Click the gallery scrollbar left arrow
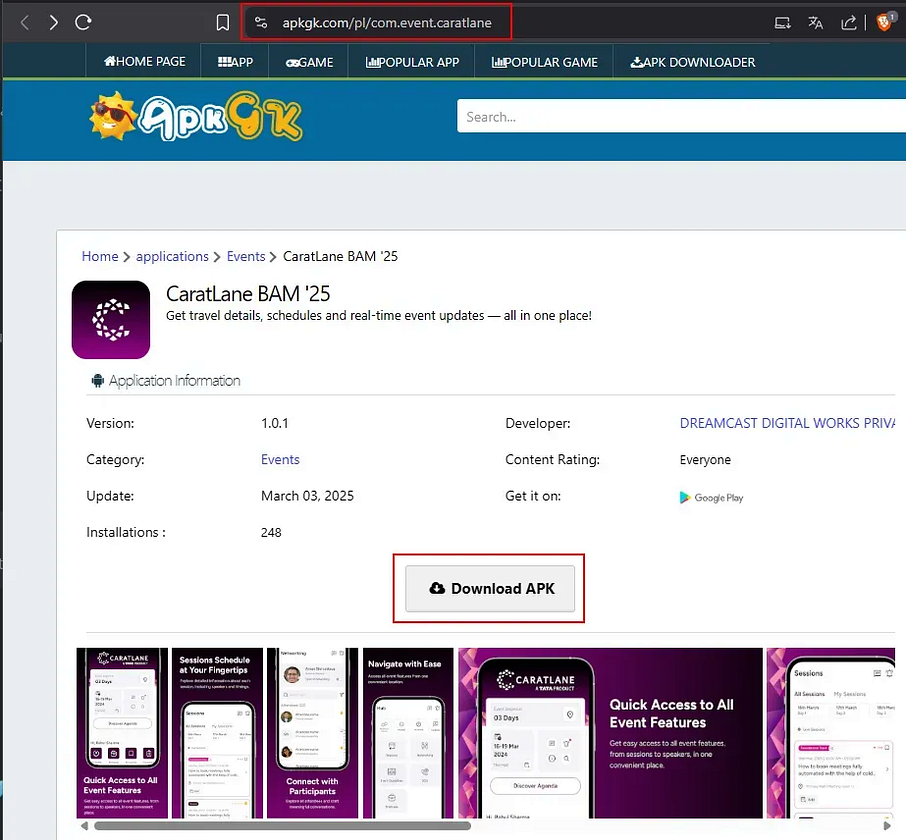The image size is (906, 840). tap(84, 826)
